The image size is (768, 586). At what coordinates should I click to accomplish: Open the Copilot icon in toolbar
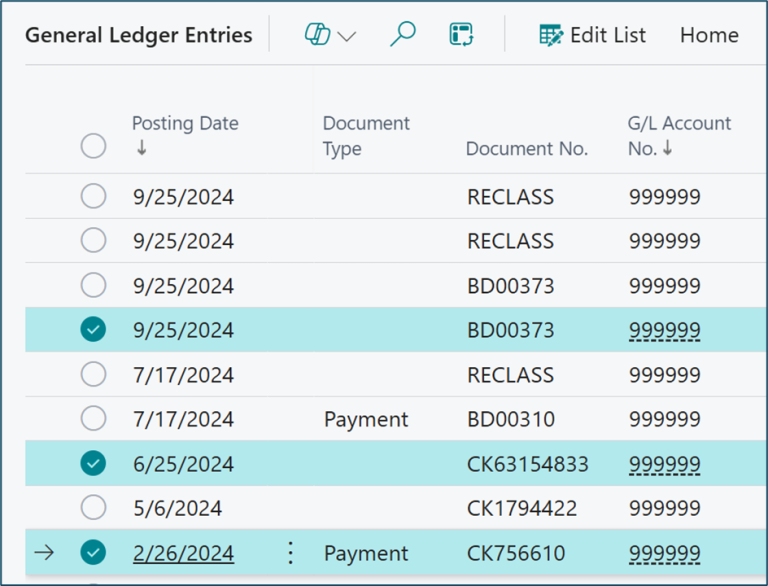(318, 35)
